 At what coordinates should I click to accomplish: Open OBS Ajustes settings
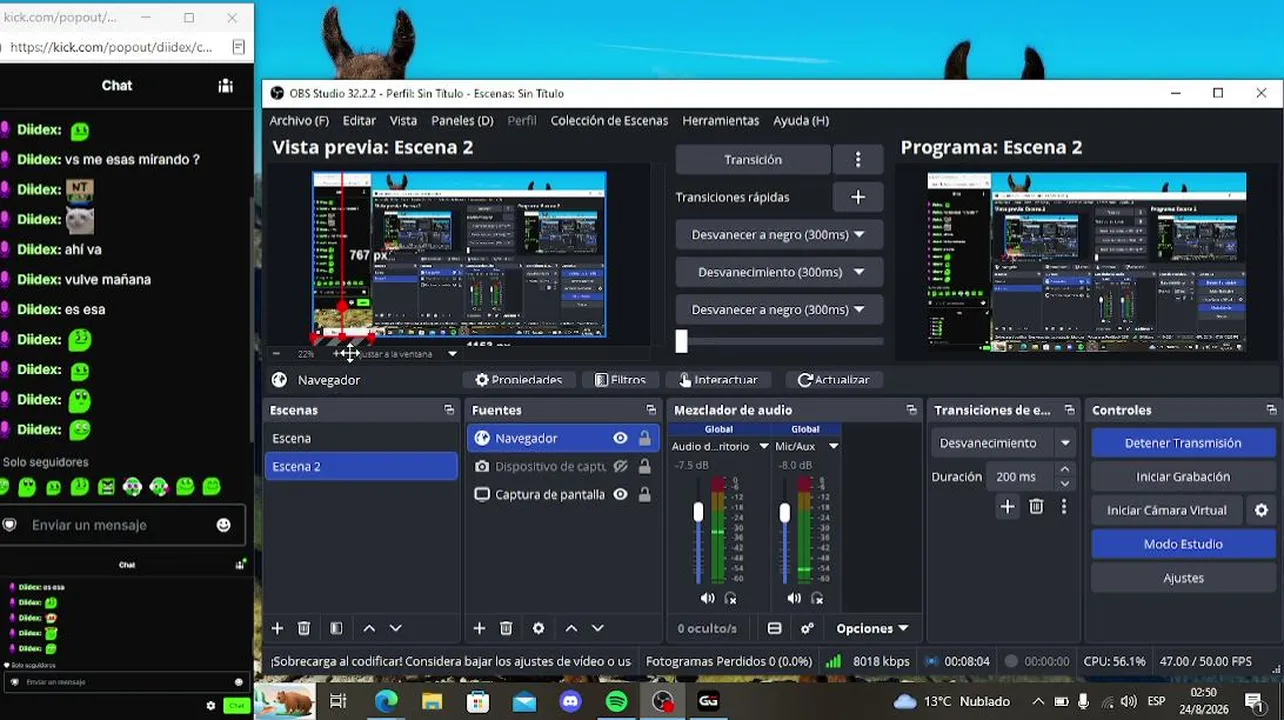pos(1183,578)
